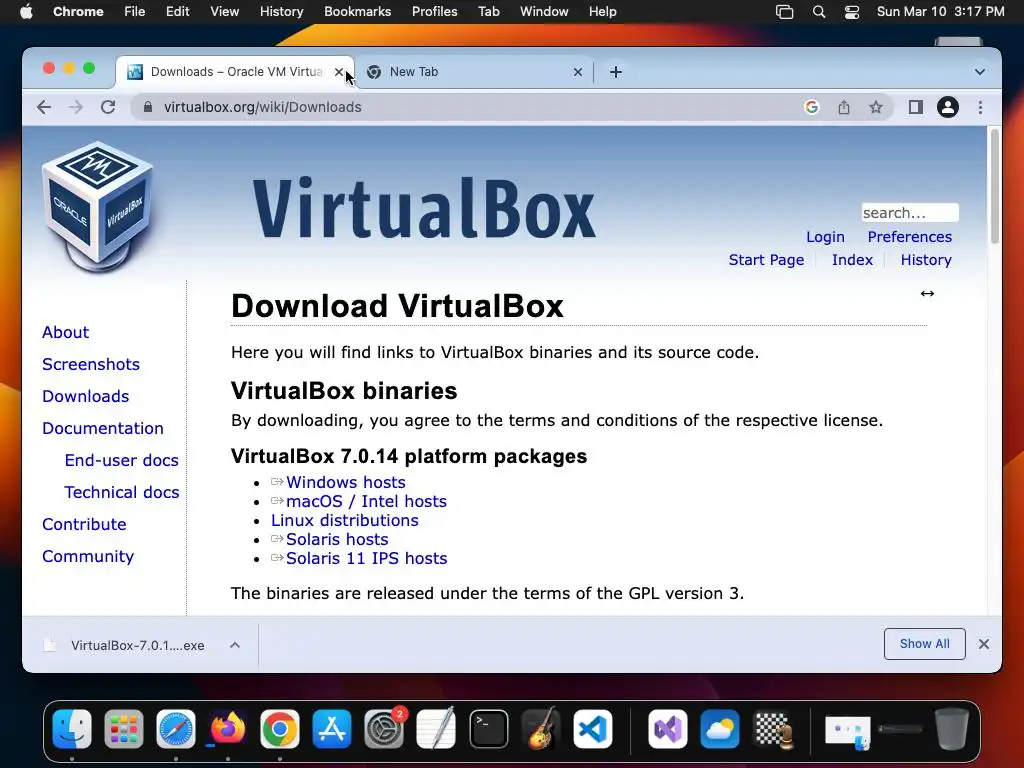1024x768 pixels.
Task: Open the Chrome profile avatar
Action: click(948, 107)
